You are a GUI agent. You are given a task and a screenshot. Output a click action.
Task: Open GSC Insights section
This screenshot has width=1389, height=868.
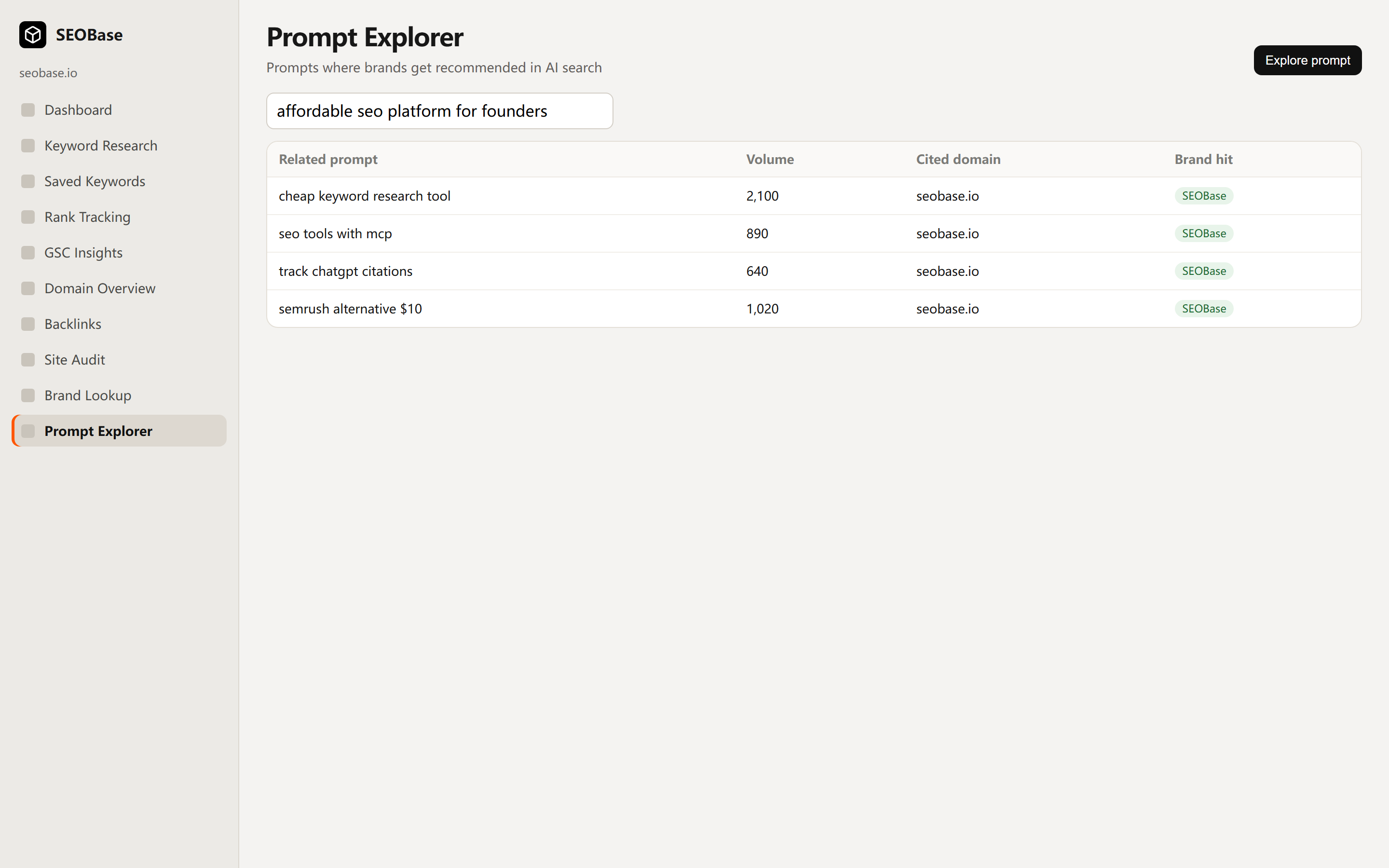(119, 253)
